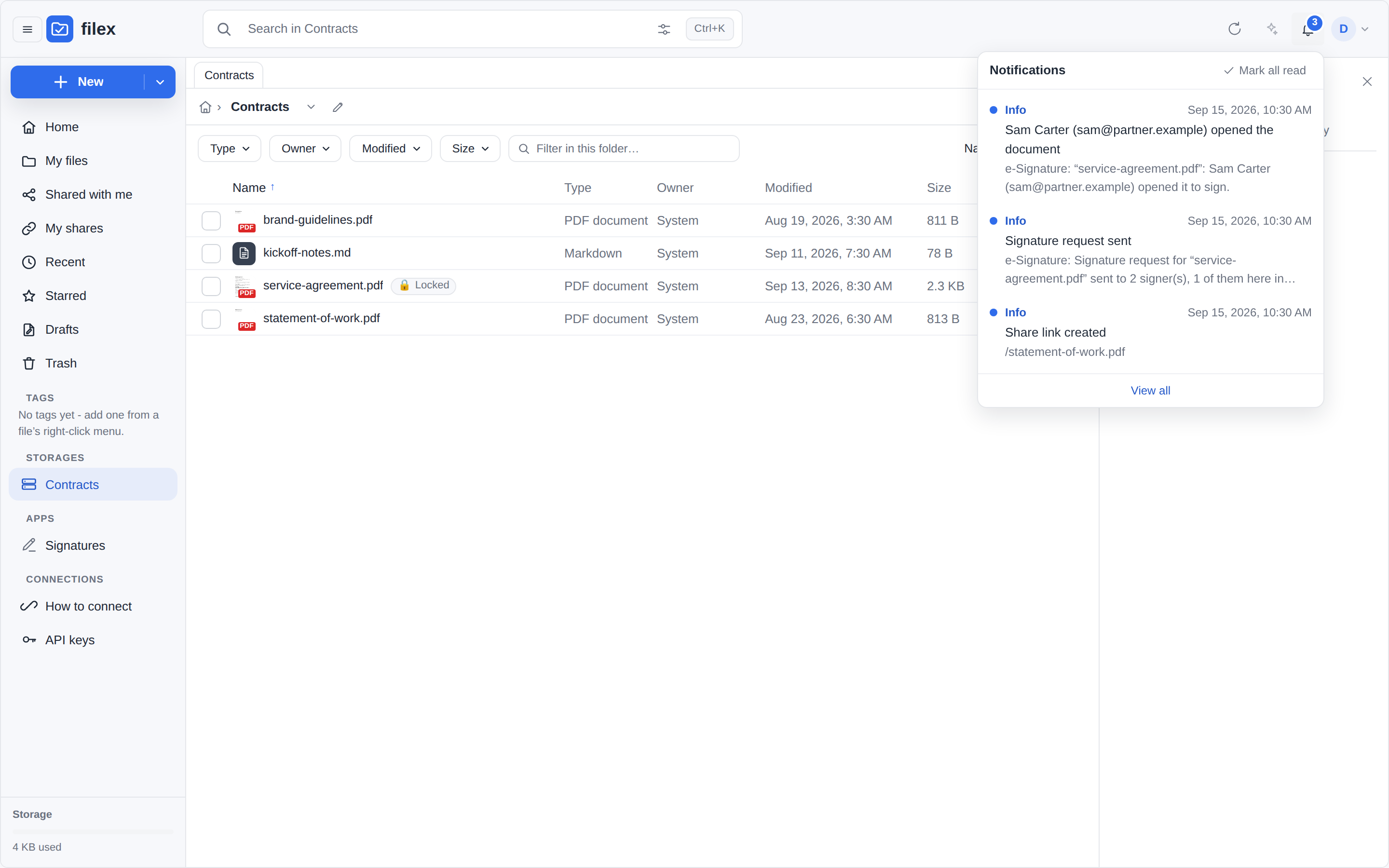The height and width of the screenshot is (868, 1389).
Task: Select the Contracts tab
Action: coord(229,75)
